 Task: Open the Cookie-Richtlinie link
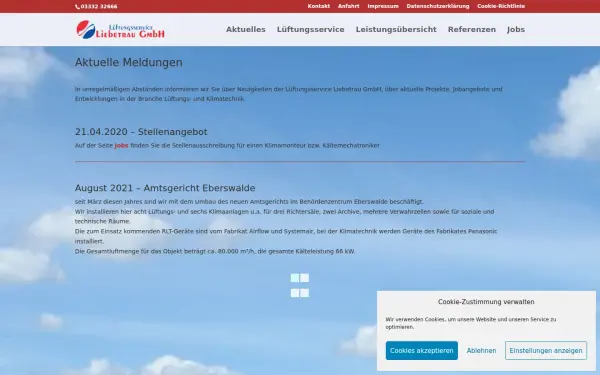tap(501, 6)
